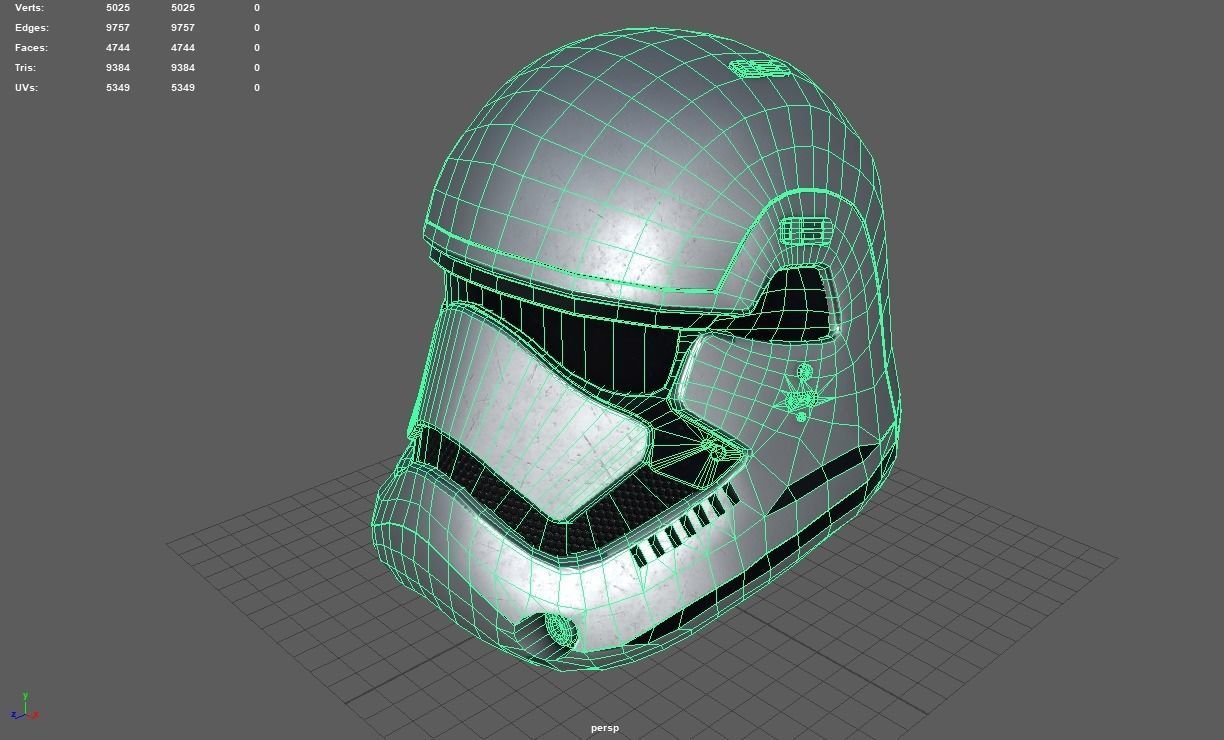Click the XYZ axis orientation gizmo

pos(25,707)
